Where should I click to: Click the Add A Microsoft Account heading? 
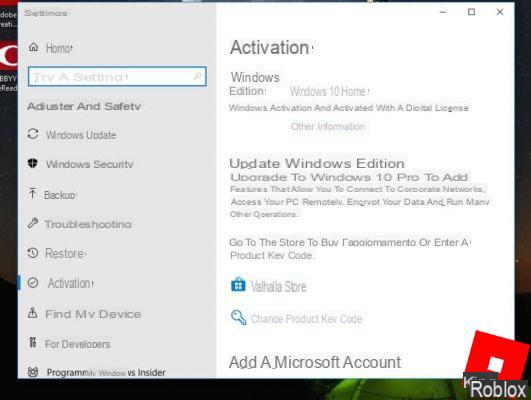(x=315, y=362)
